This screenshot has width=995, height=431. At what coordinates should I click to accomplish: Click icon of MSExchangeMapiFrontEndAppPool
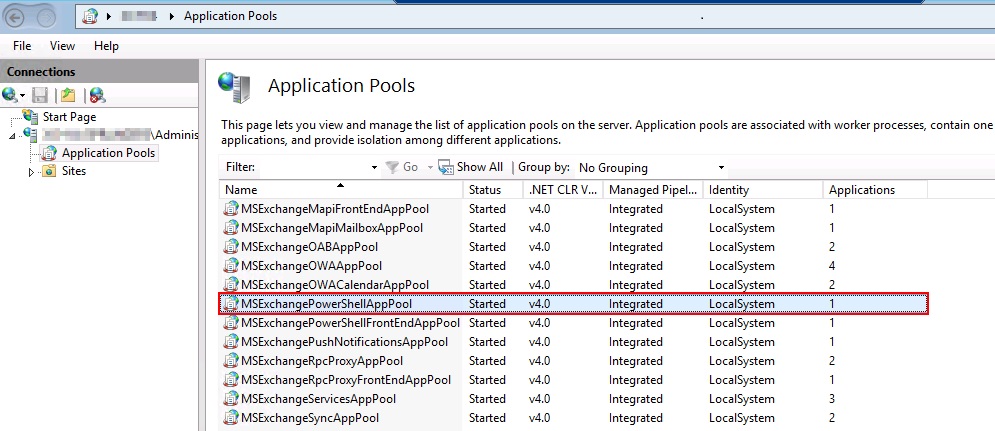click(231, 209)
